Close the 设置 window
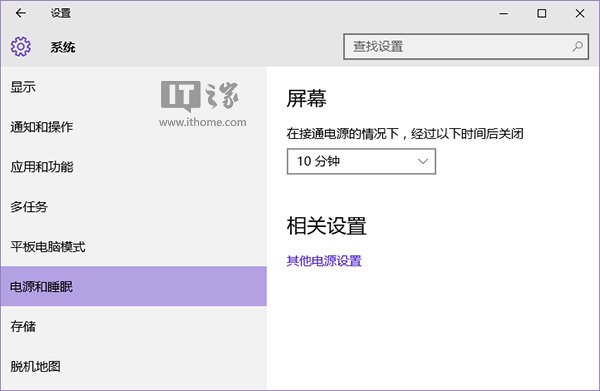 (x=580, y=14)
